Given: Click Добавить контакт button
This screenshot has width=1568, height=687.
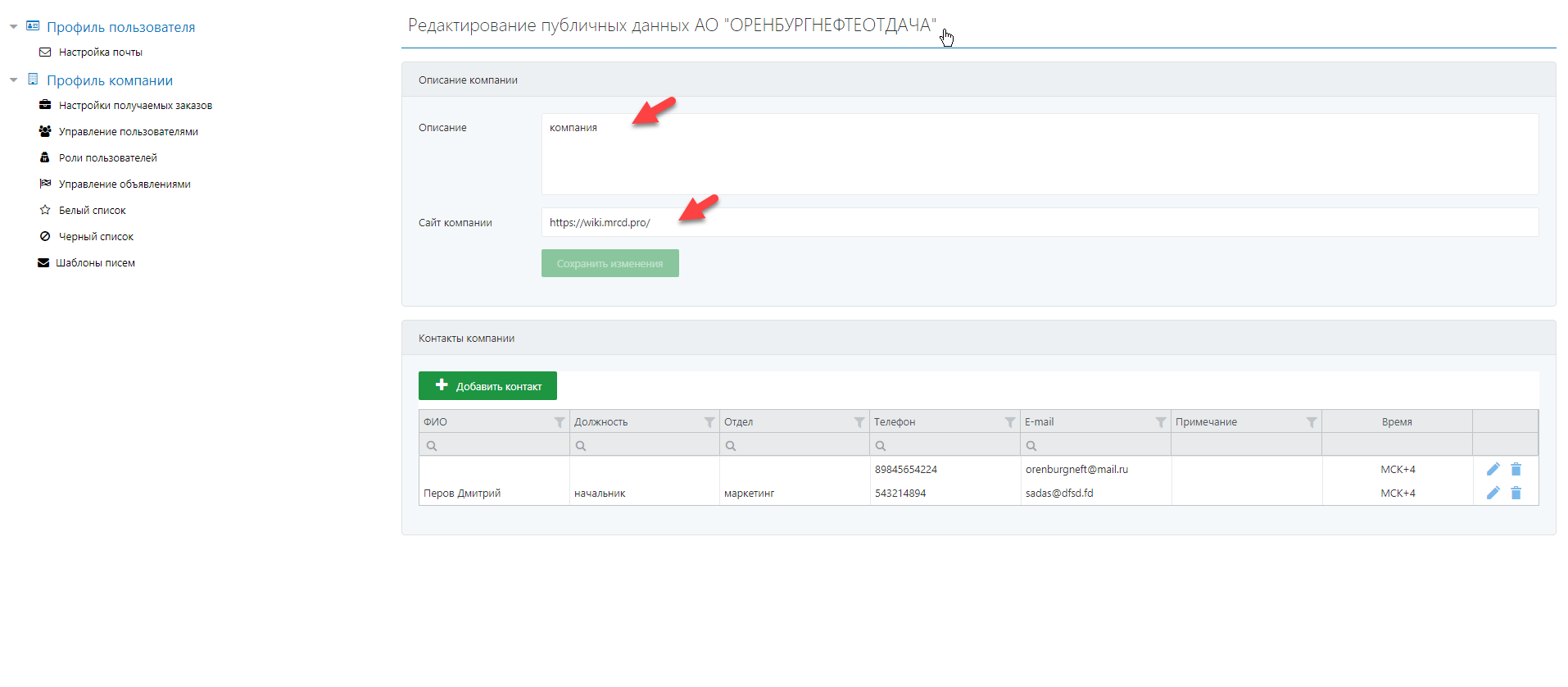Looking at the screenshot, I should [x=487, y=386].
